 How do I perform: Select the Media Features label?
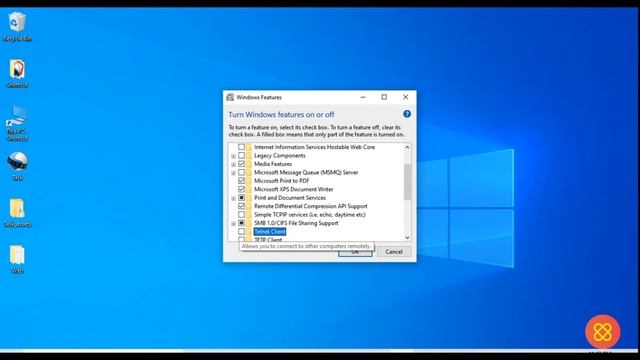click(273, 164)
